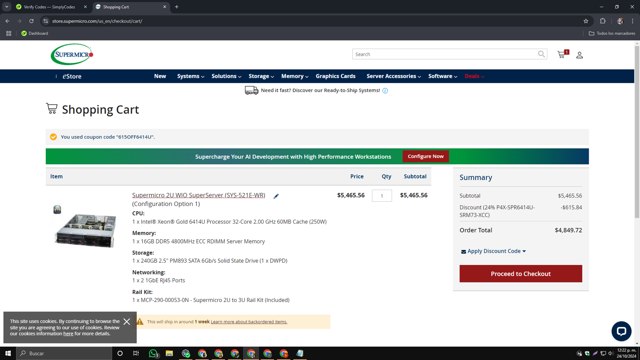The height and width of the screenshot is (360, 640).
Task: Expand the Deals menu
Action: point(474,76)
